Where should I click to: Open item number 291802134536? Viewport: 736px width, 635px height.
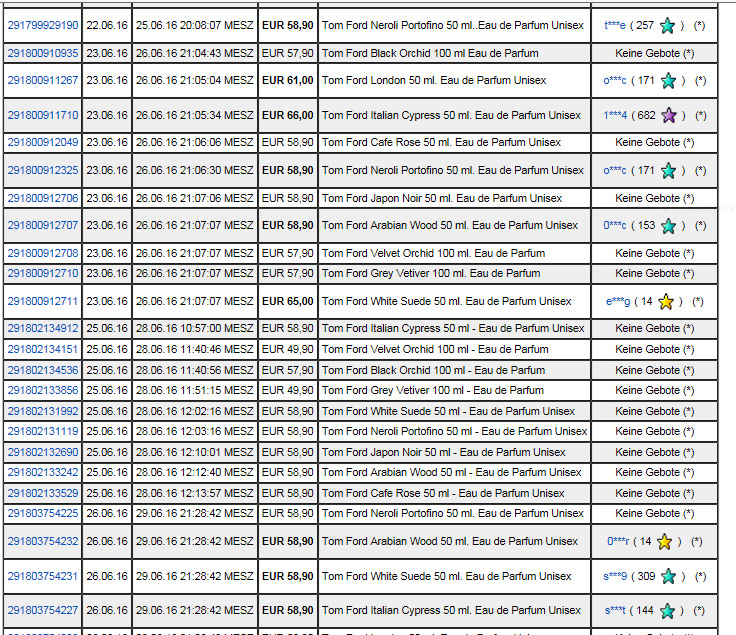(43, 370)
